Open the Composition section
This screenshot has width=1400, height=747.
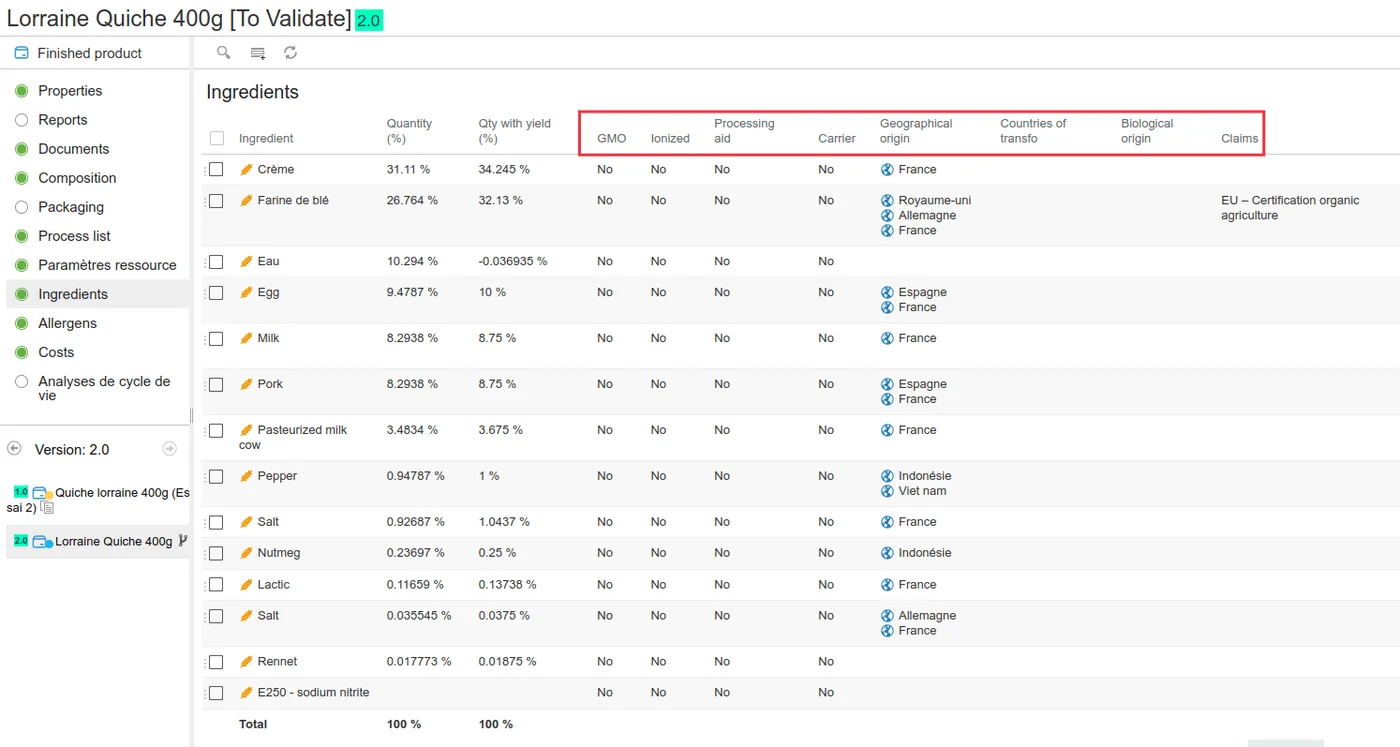(x=77, y=178)
